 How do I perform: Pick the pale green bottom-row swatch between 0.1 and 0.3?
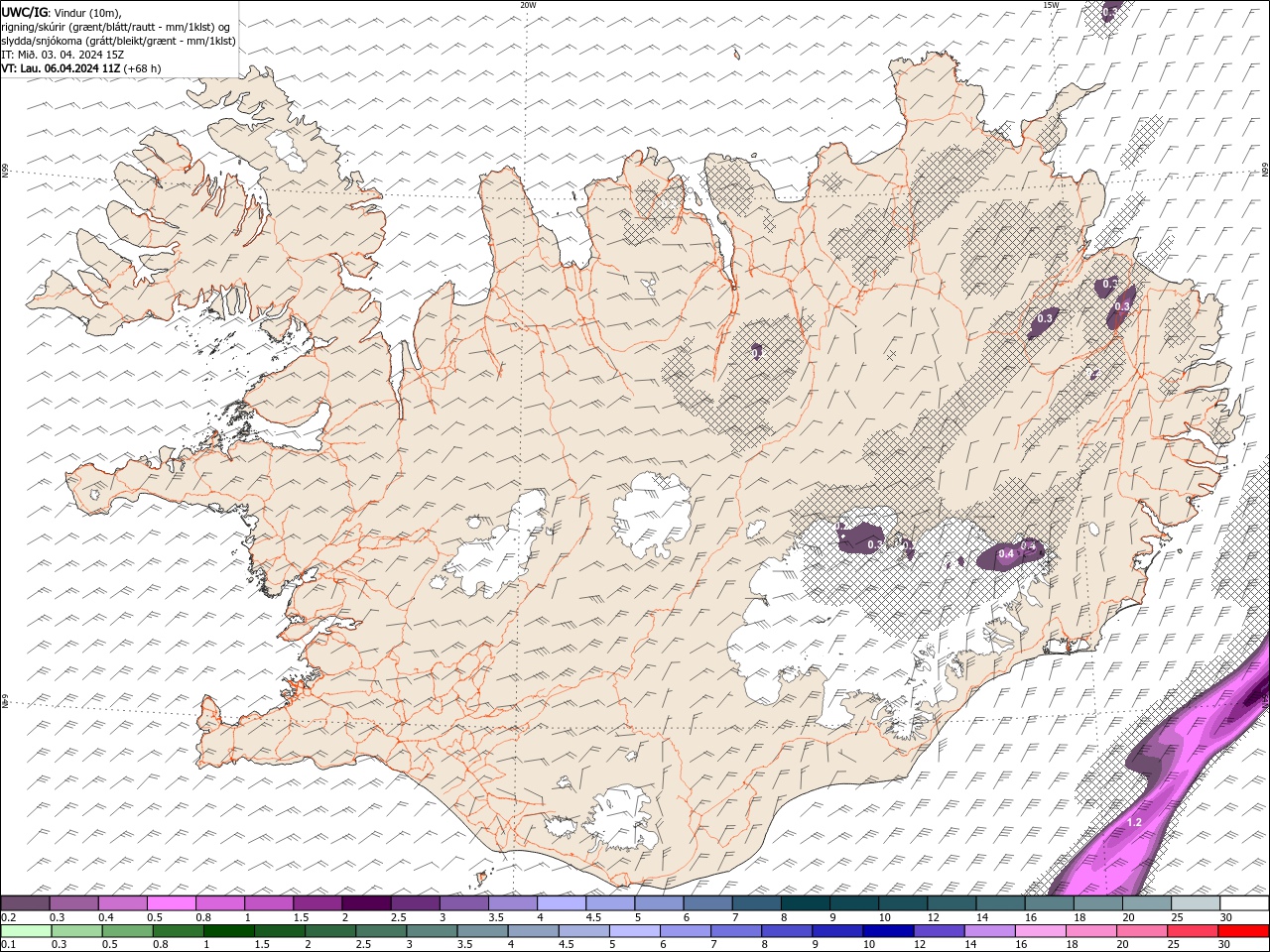point(27,930)
